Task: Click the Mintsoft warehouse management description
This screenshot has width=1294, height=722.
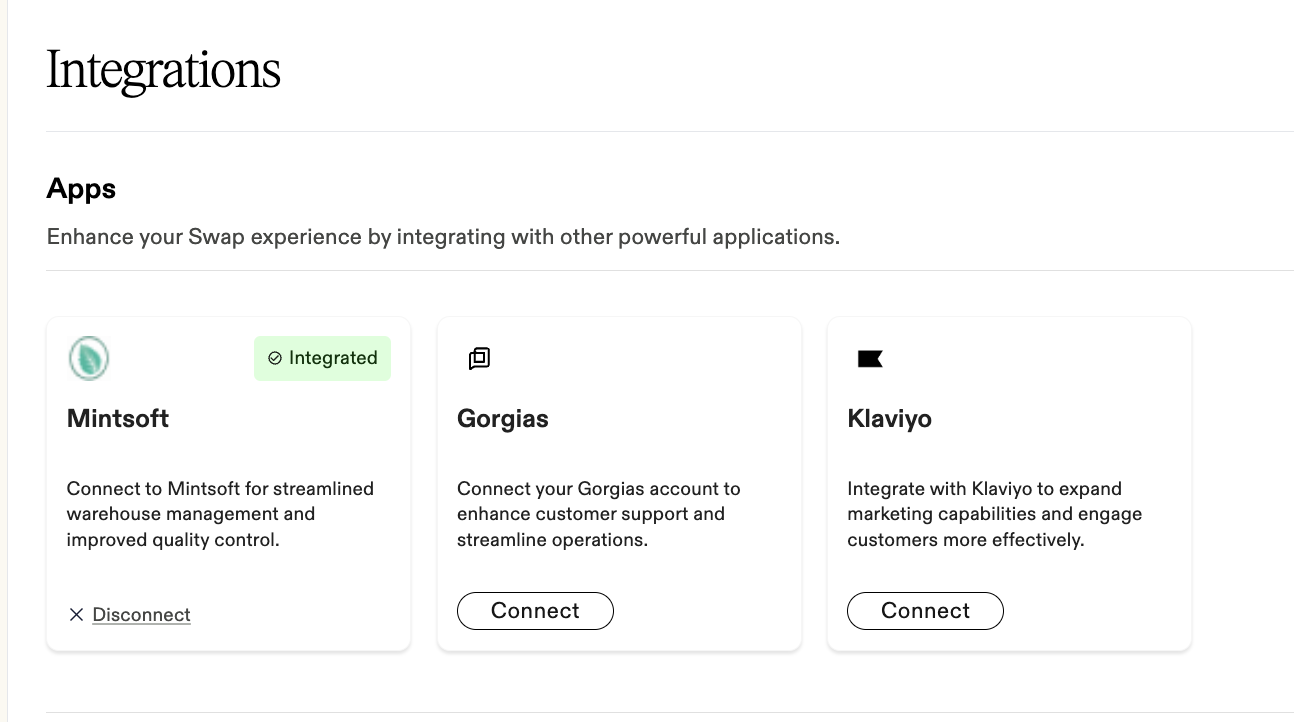Action: [x=220, y=514]
